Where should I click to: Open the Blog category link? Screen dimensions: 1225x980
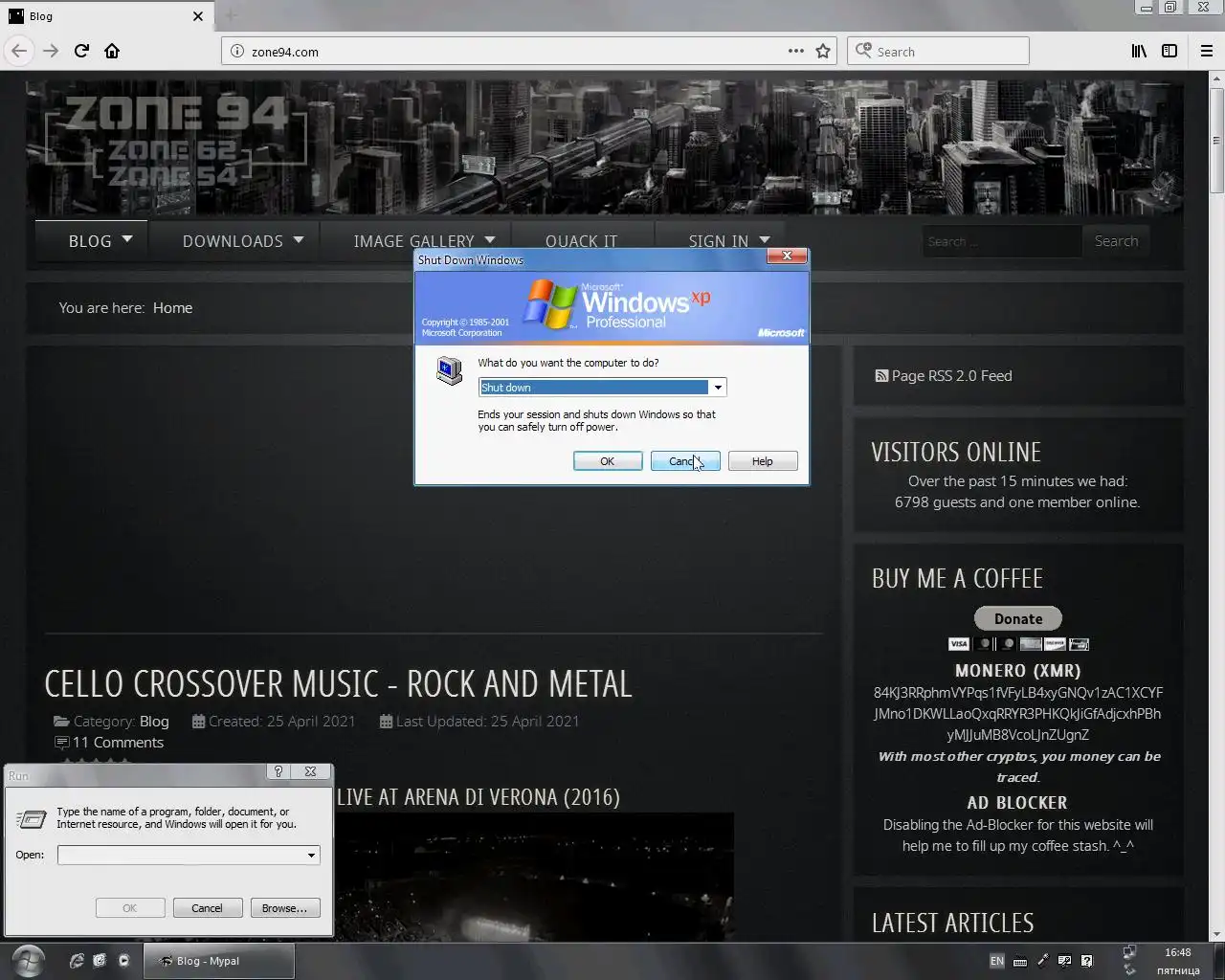click(154, 722)
